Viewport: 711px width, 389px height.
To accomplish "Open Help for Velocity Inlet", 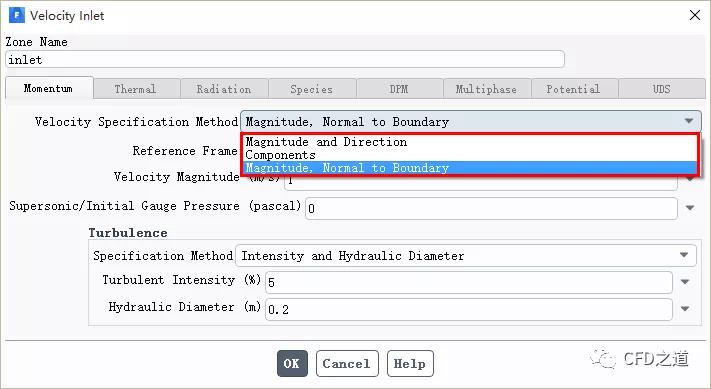I will (410, 364).
